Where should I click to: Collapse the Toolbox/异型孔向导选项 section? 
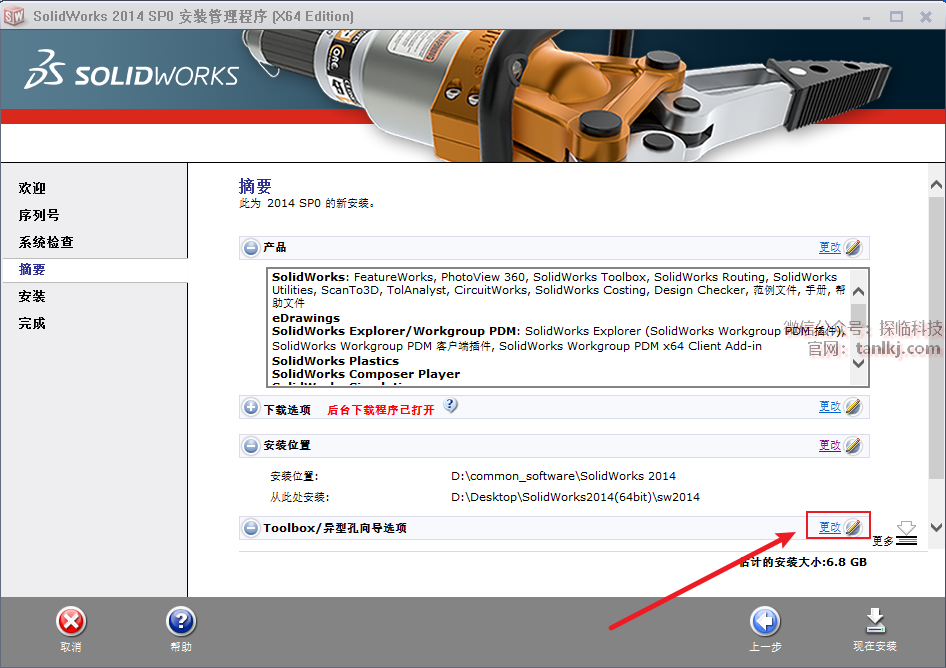(x=251, y=528)
